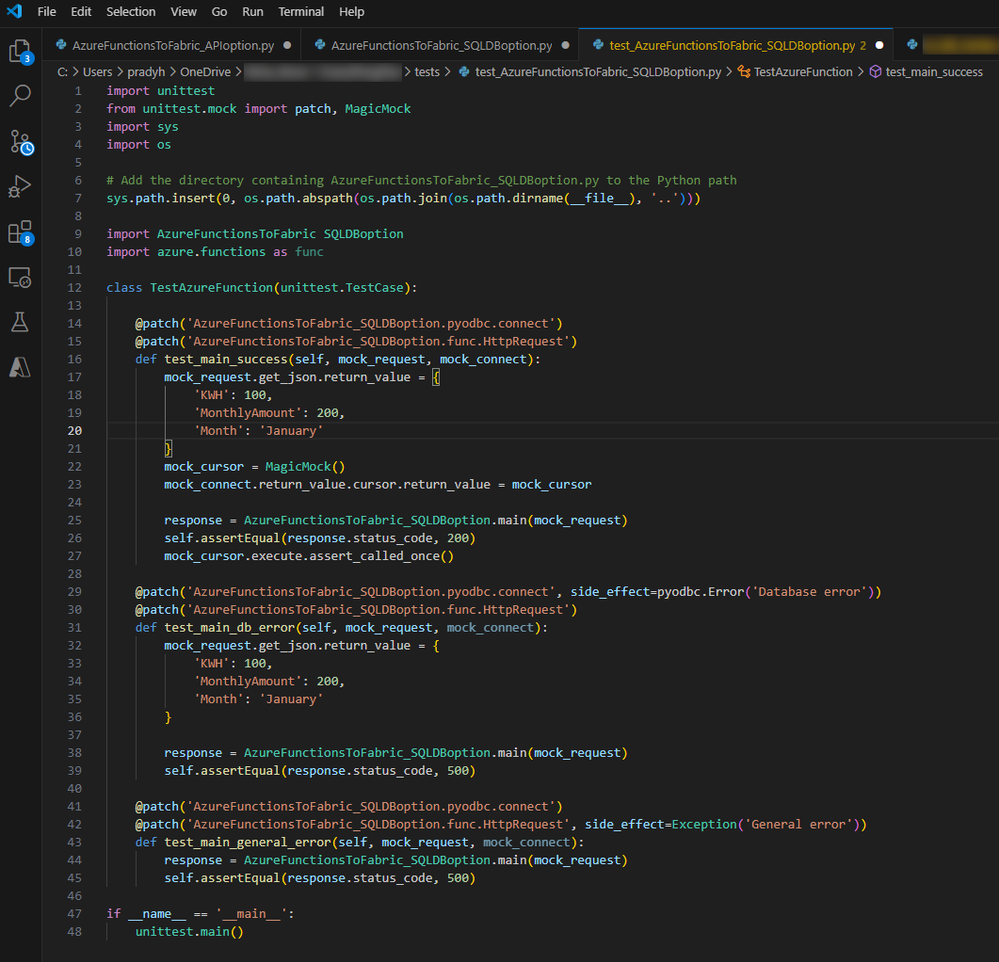999x962 pixels.
Task: Open the Explorer view in activity bar
Action: [20, 51]
